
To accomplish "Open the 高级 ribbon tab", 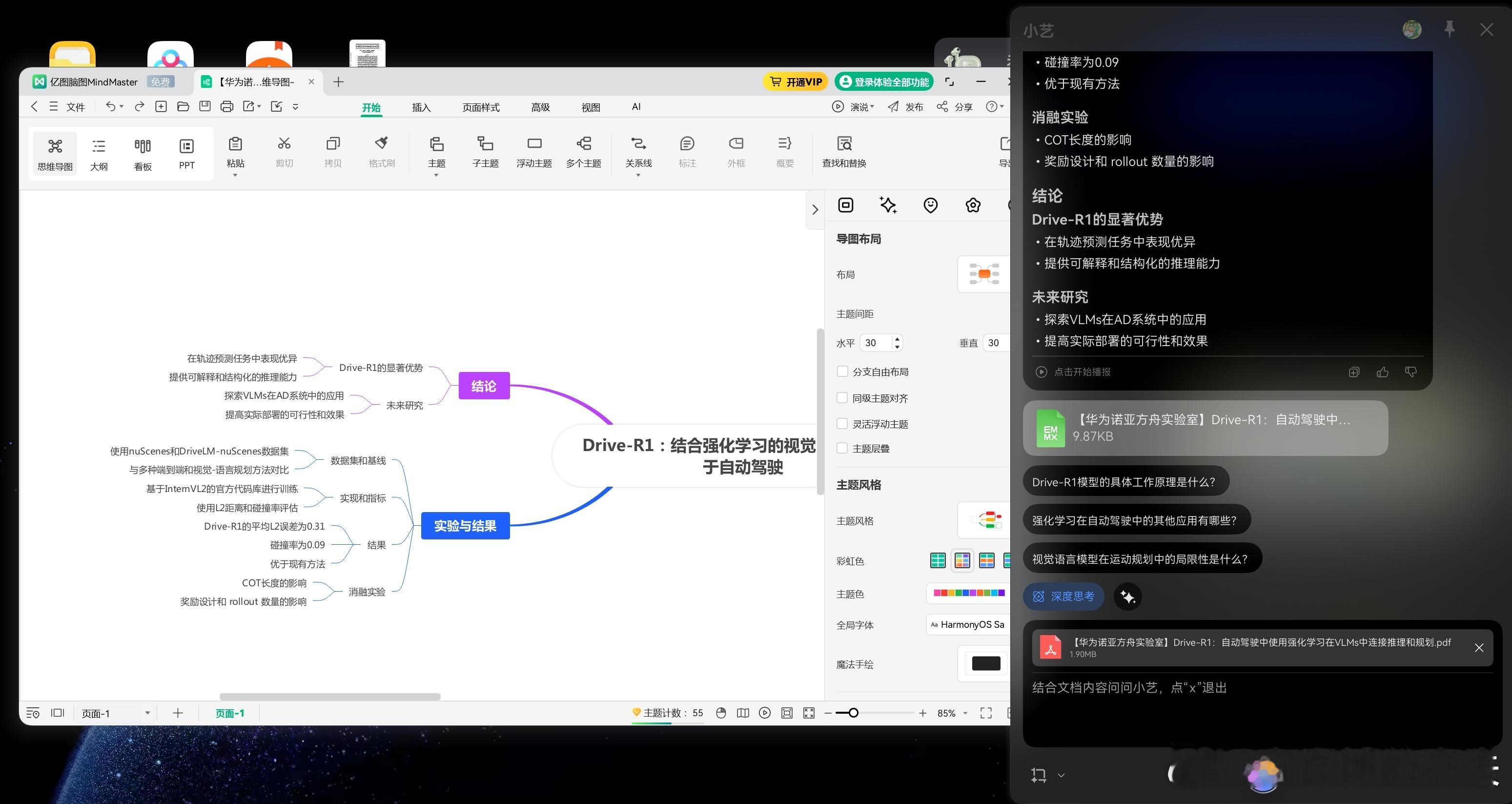I will point(541,107).
